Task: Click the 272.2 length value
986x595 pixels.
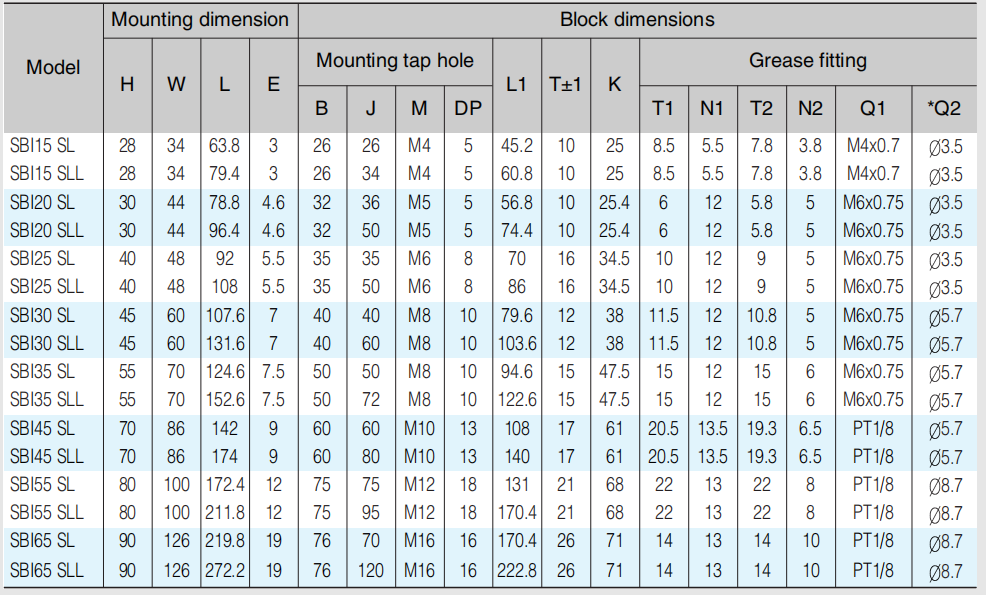Action: click(x=225, y=570)
